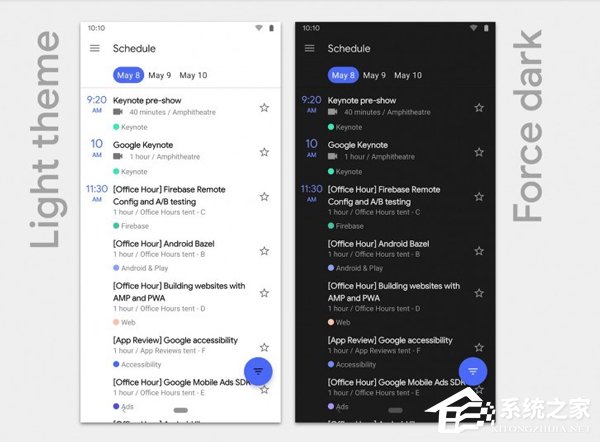
Task: Open Android Bazel office hour, dark theme
Action: pyautogui.click(x=378, y=243)
